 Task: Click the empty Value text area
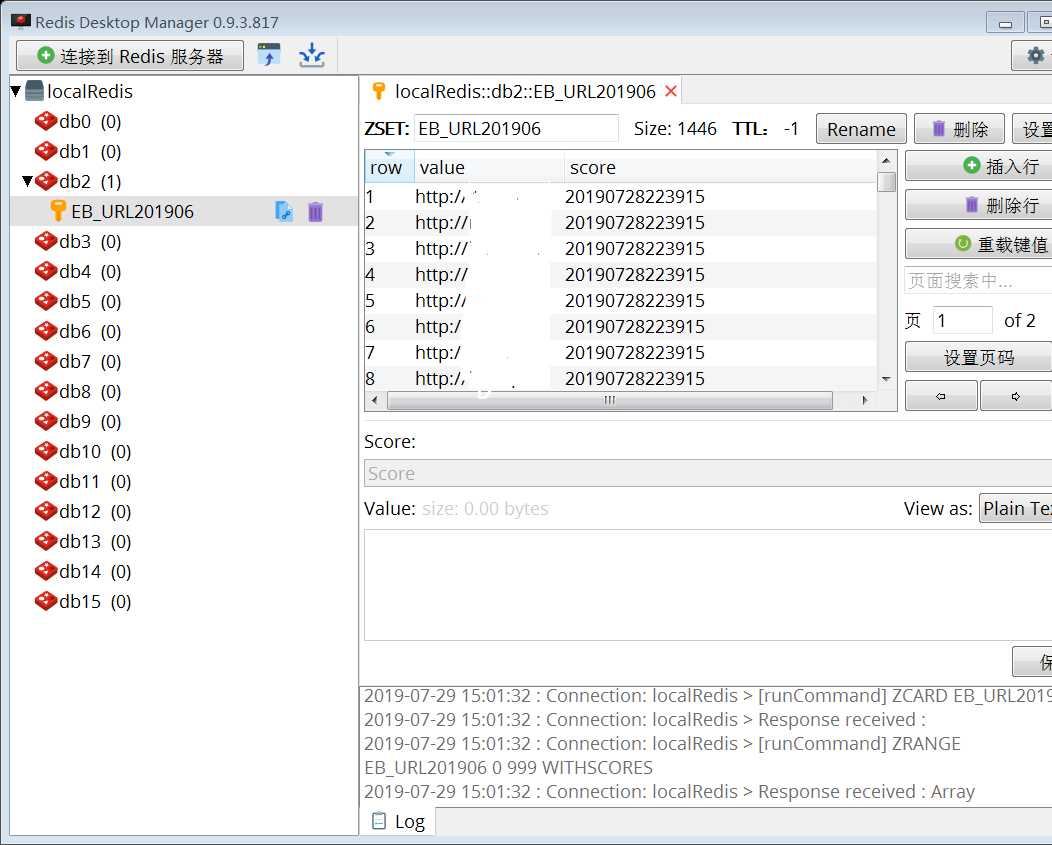tap(708, 585)
